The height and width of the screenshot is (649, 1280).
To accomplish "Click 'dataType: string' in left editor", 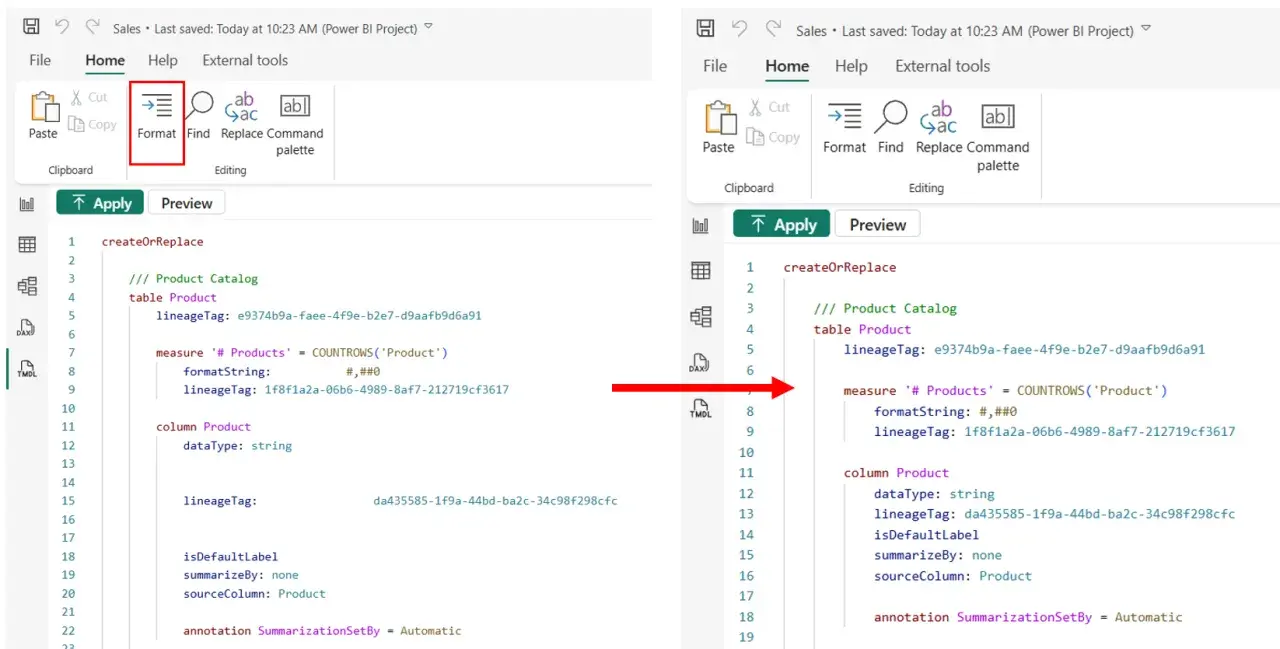I will [237, 445].
